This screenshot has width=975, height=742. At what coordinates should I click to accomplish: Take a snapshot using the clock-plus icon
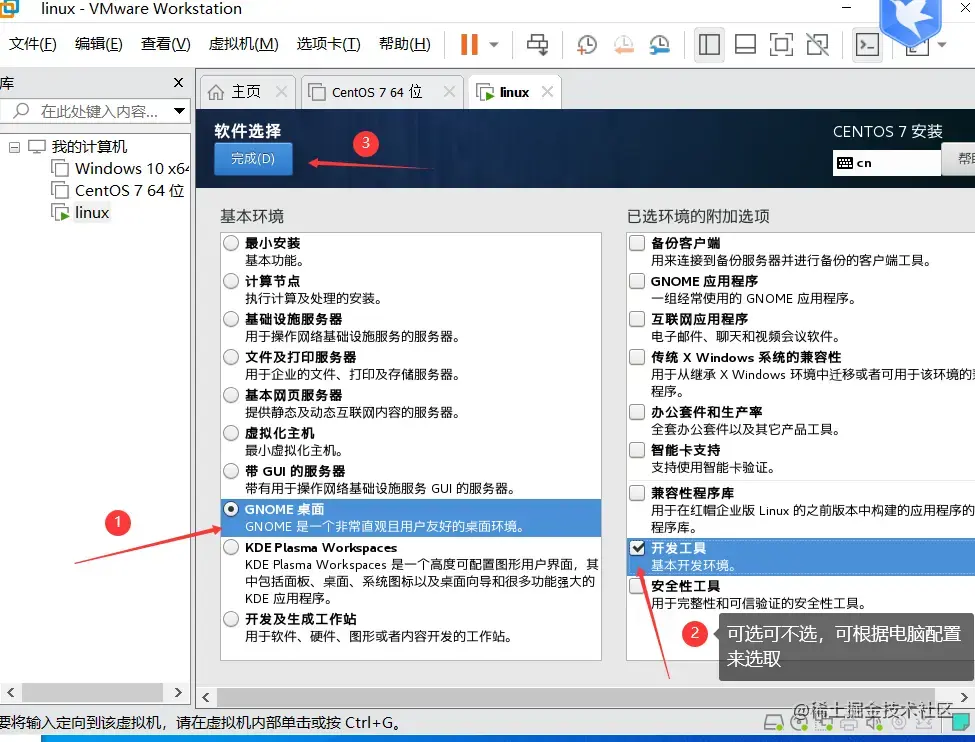586,44
